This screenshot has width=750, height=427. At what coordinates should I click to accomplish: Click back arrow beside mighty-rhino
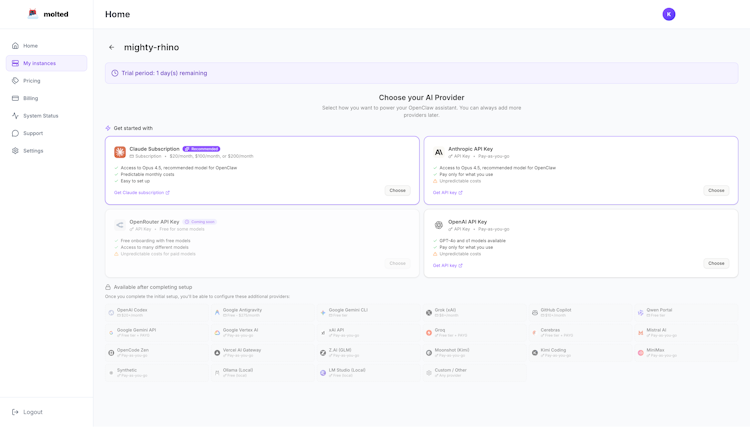click(111, 47)
